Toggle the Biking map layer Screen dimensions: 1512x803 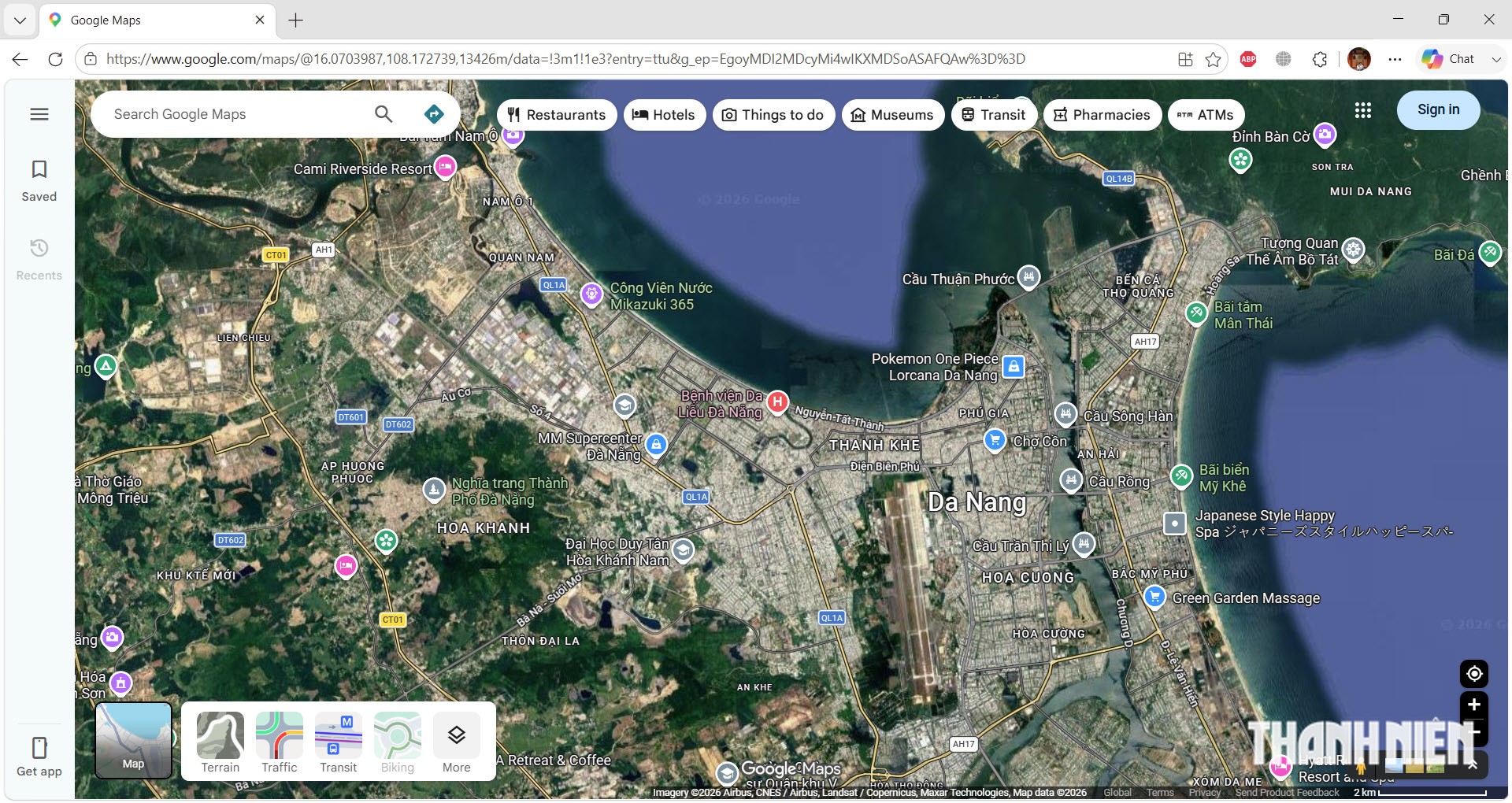pyautogui.click(x=398, y=742)
